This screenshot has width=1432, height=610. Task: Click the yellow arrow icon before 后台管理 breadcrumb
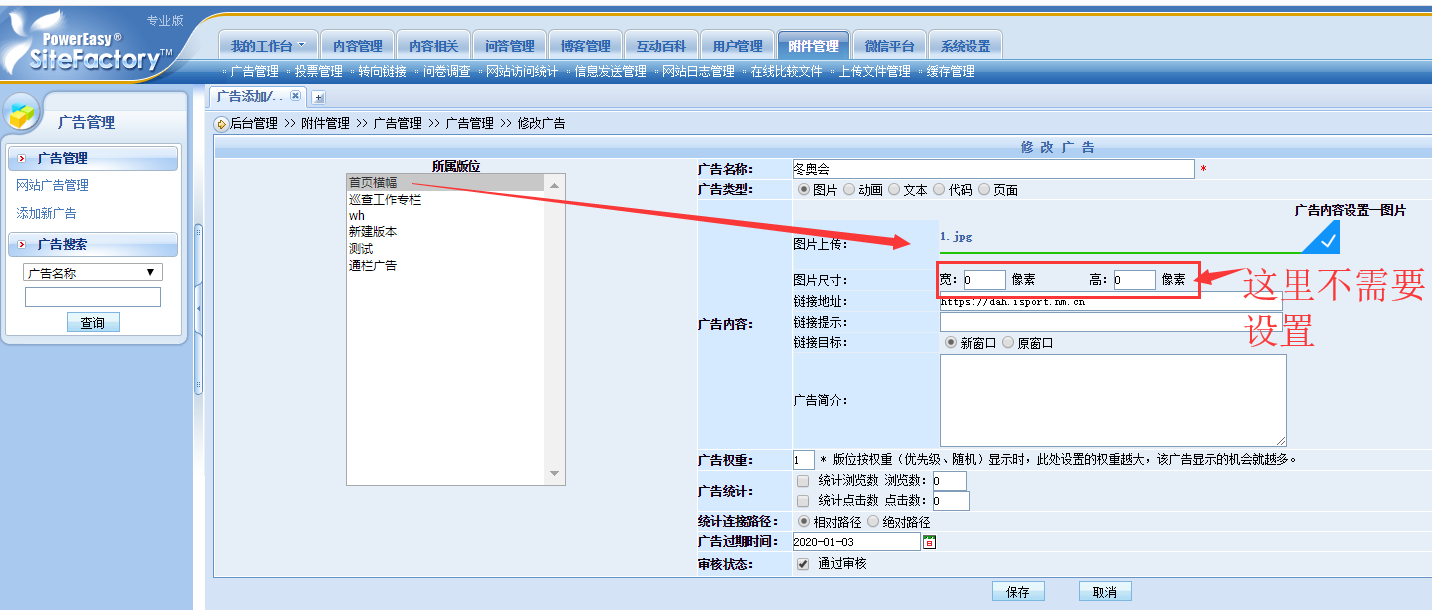click(221, 124)
